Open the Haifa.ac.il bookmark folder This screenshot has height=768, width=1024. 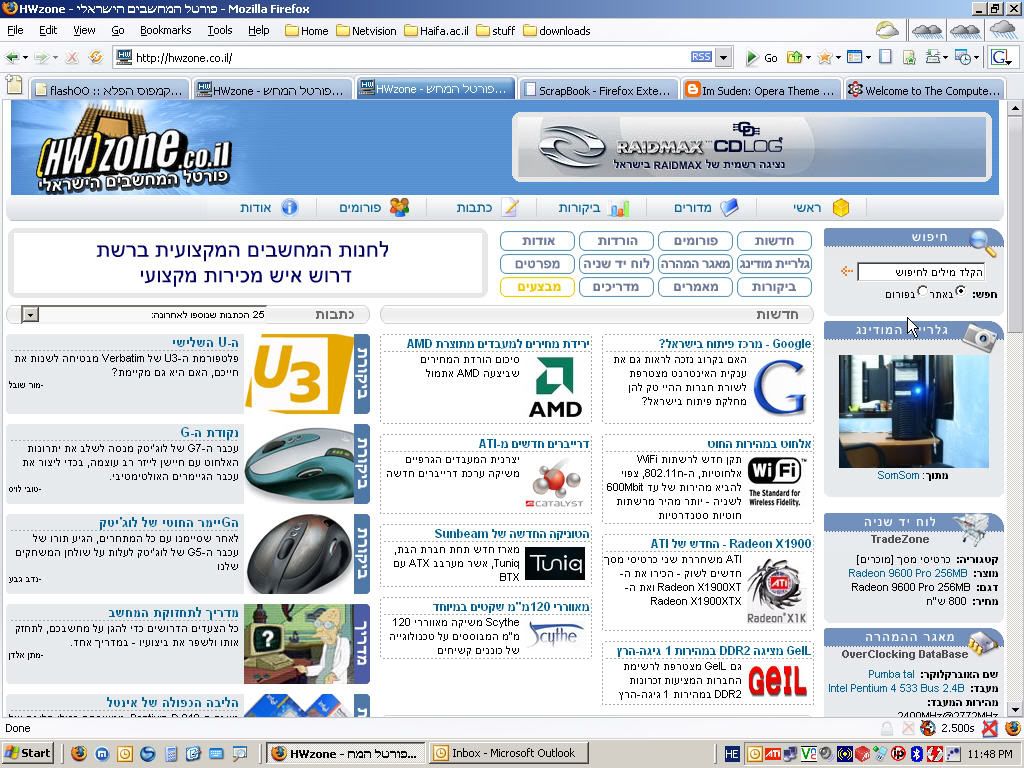436,31
